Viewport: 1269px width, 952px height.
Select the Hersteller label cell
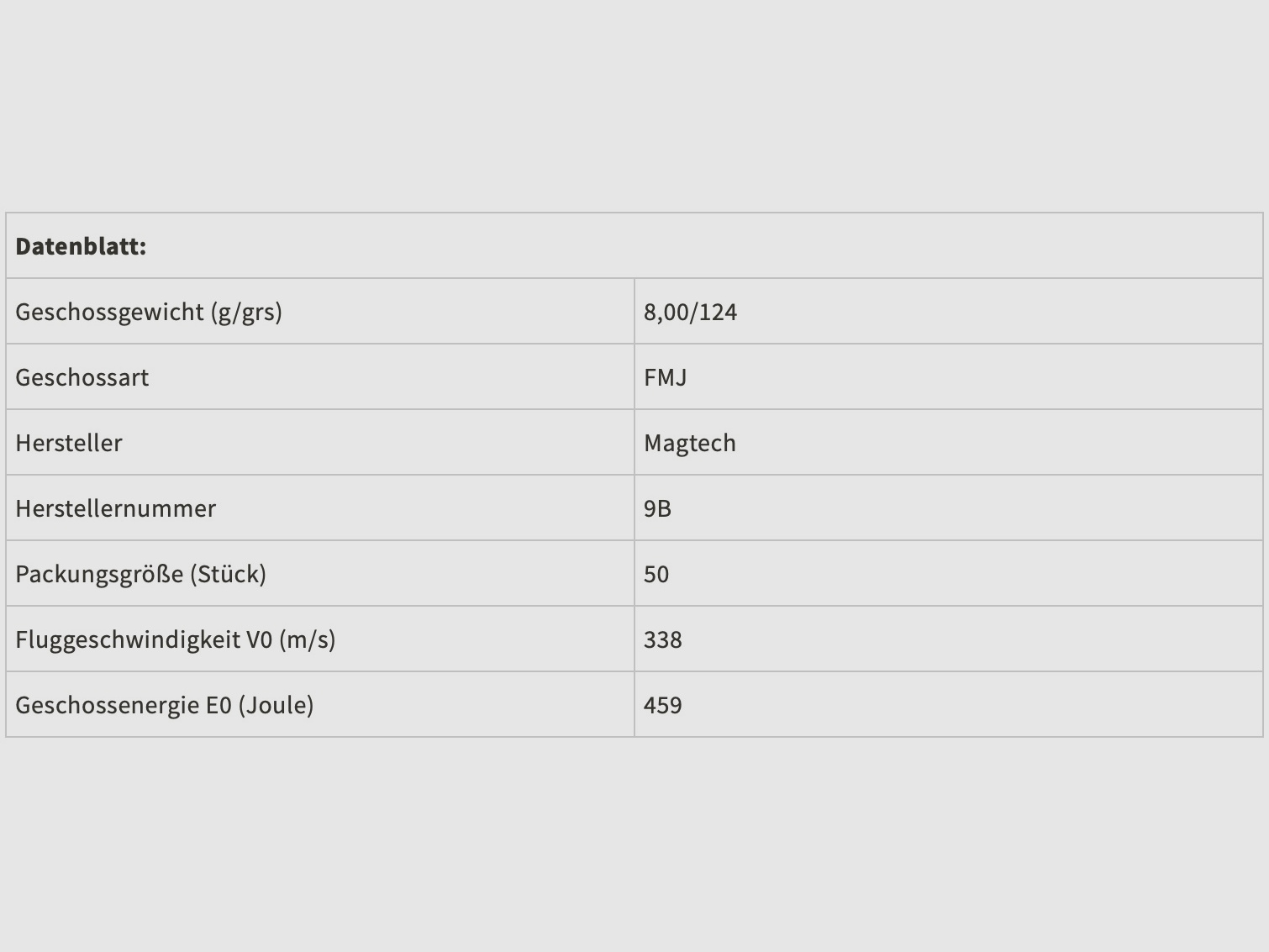coord(69,443)
